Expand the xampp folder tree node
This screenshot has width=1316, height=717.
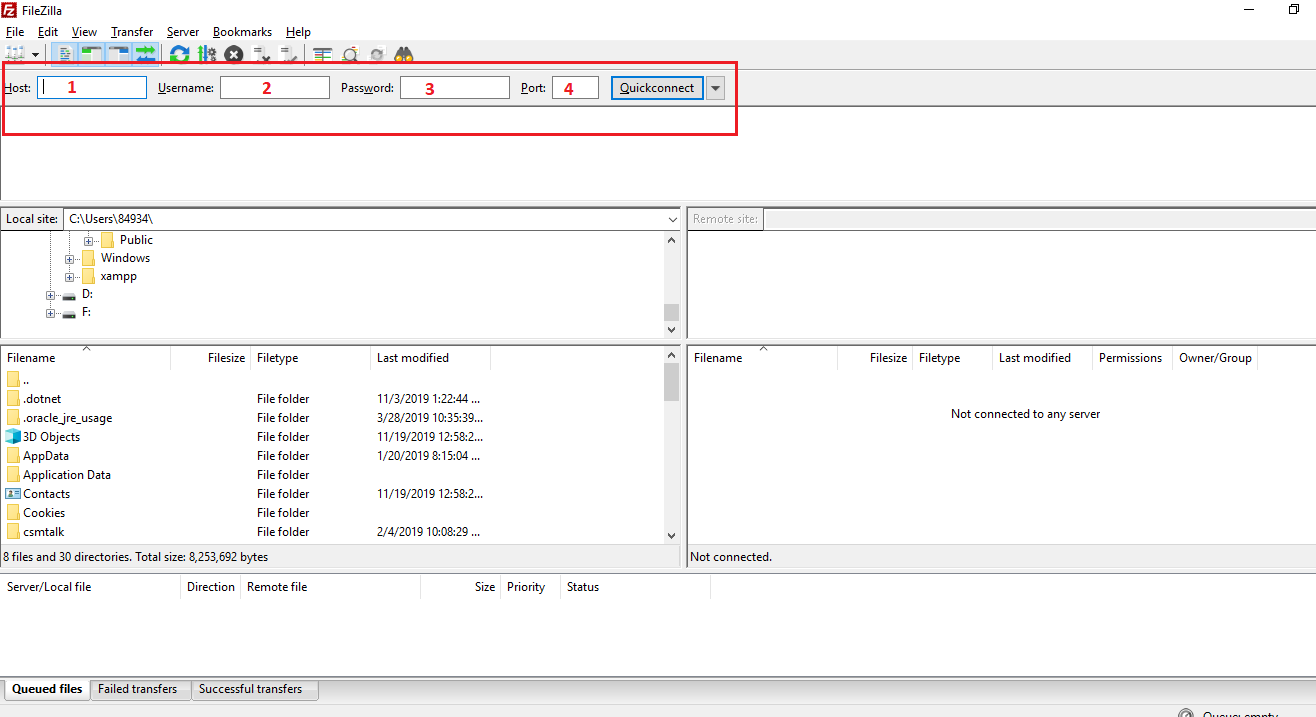coord(70,277)
